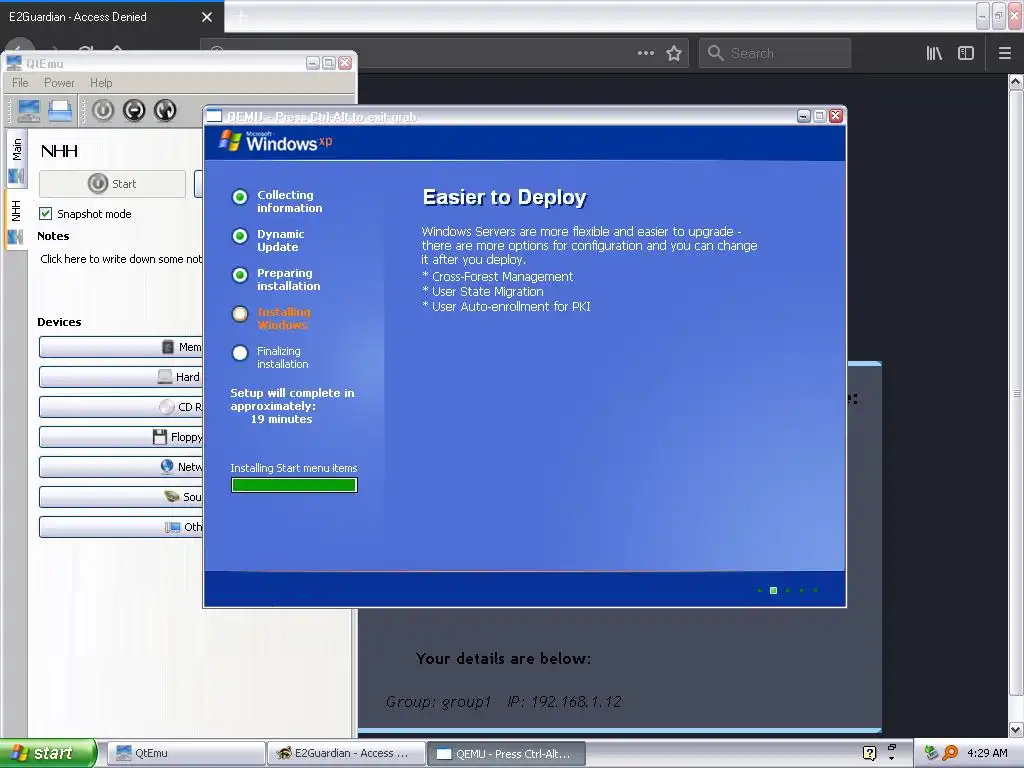This screenshot has height=768, width=1024.
Task: Click the Windows start button on taskbar
Action: [x=47, y=753]
